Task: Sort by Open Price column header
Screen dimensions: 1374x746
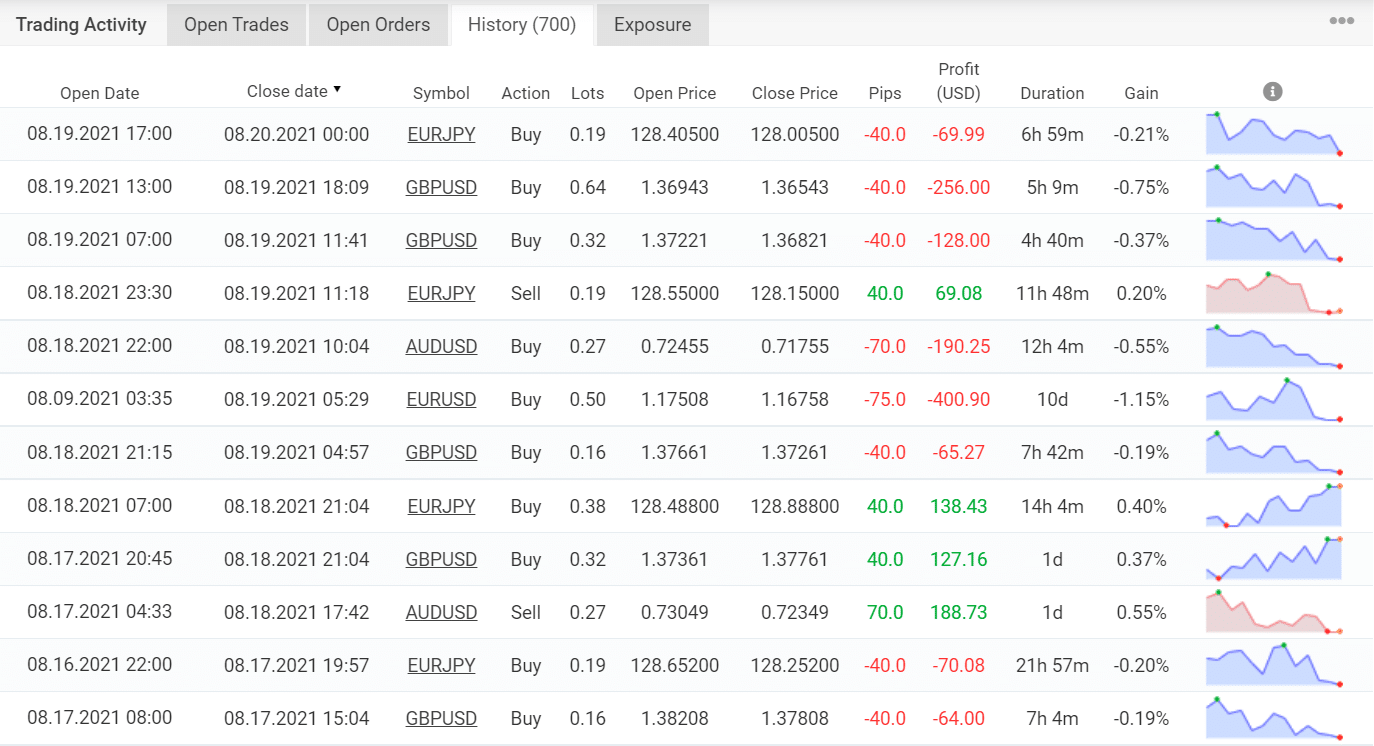Action: (x=675, y=93)
